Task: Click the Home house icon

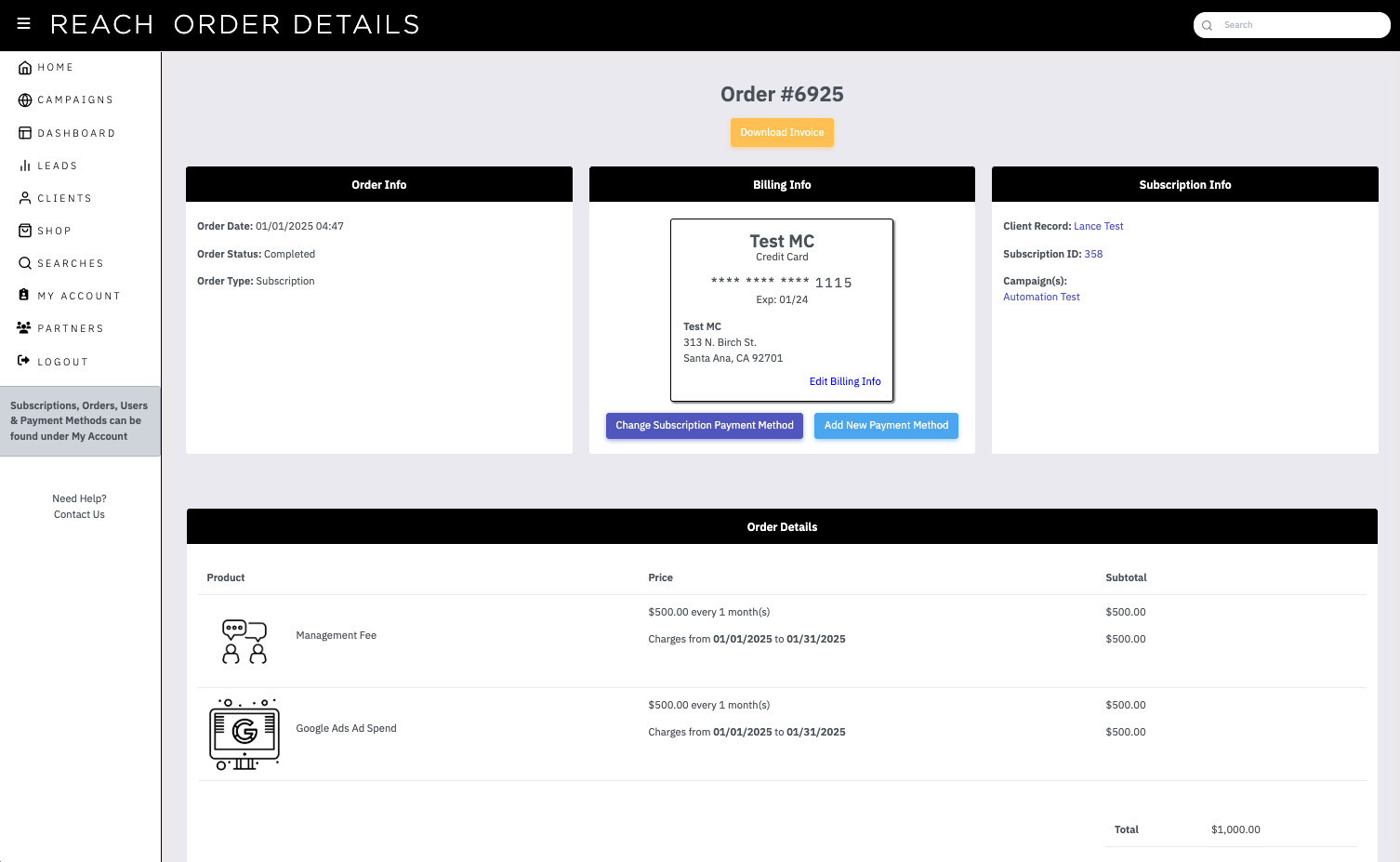Action: click(25, 68)
